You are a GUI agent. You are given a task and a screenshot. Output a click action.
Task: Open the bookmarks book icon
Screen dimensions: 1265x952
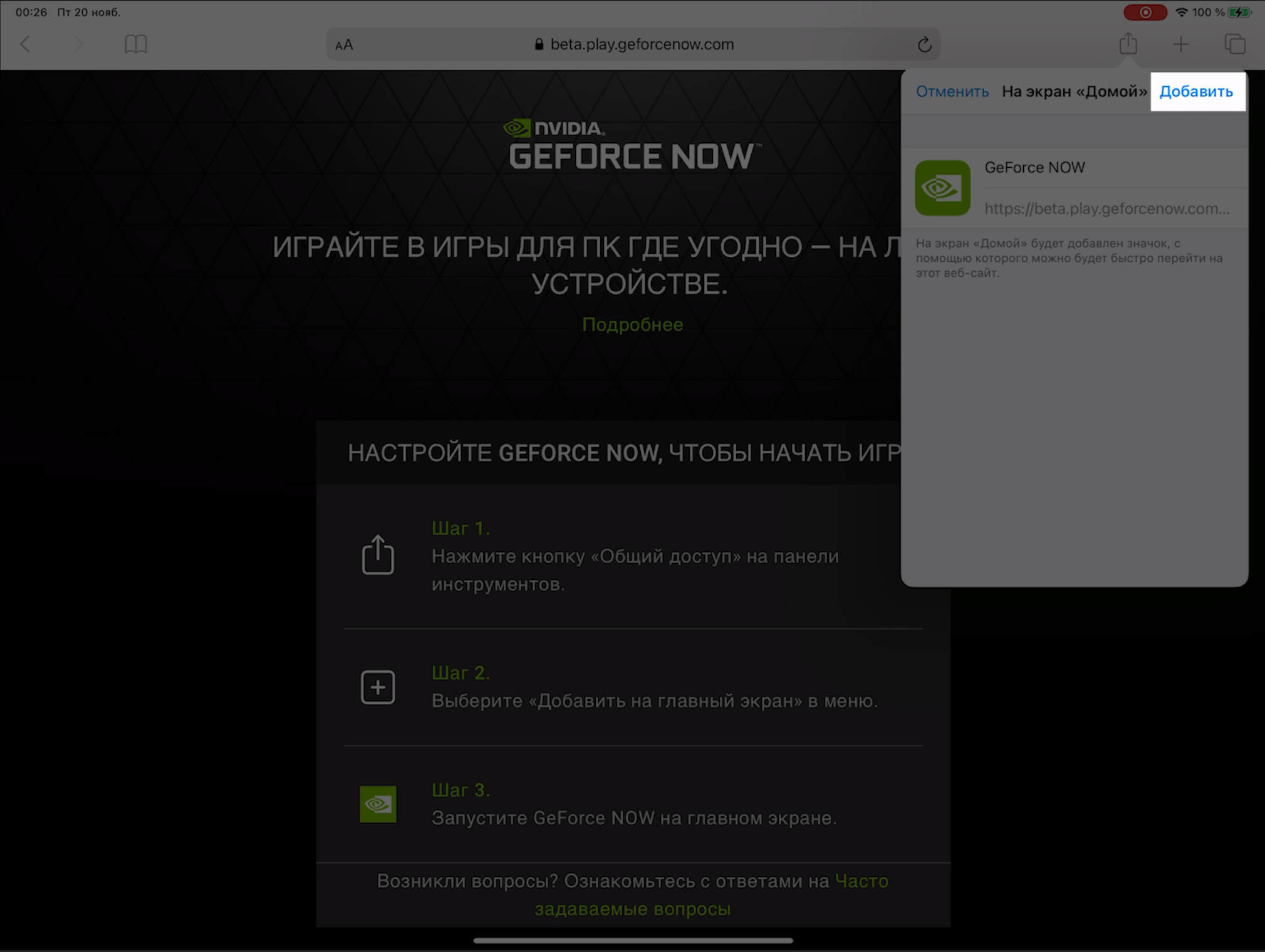(x=135, y=44)
